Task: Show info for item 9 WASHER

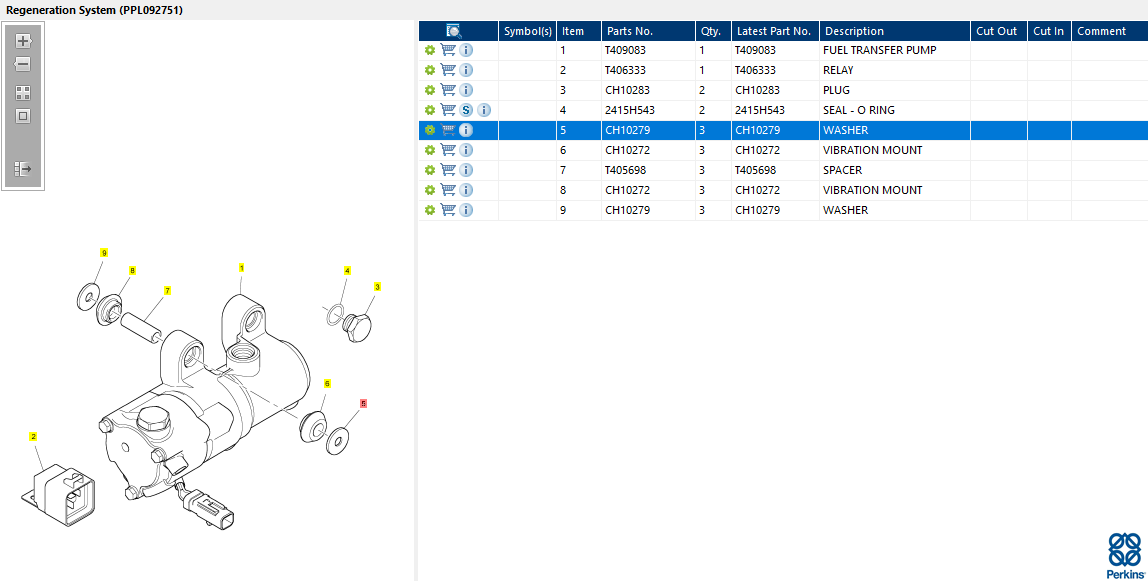Action: pyautogui.click(x=466, y=210)
